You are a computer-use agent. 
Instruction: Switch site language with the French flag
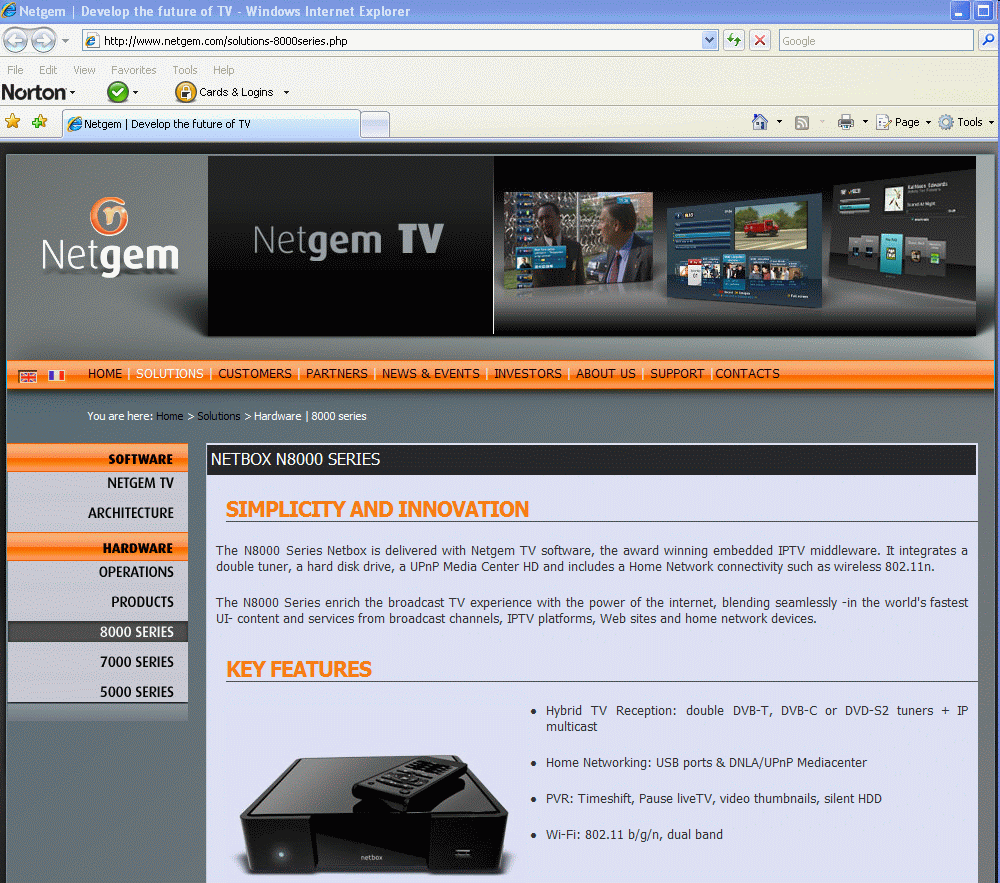[57, 376]
